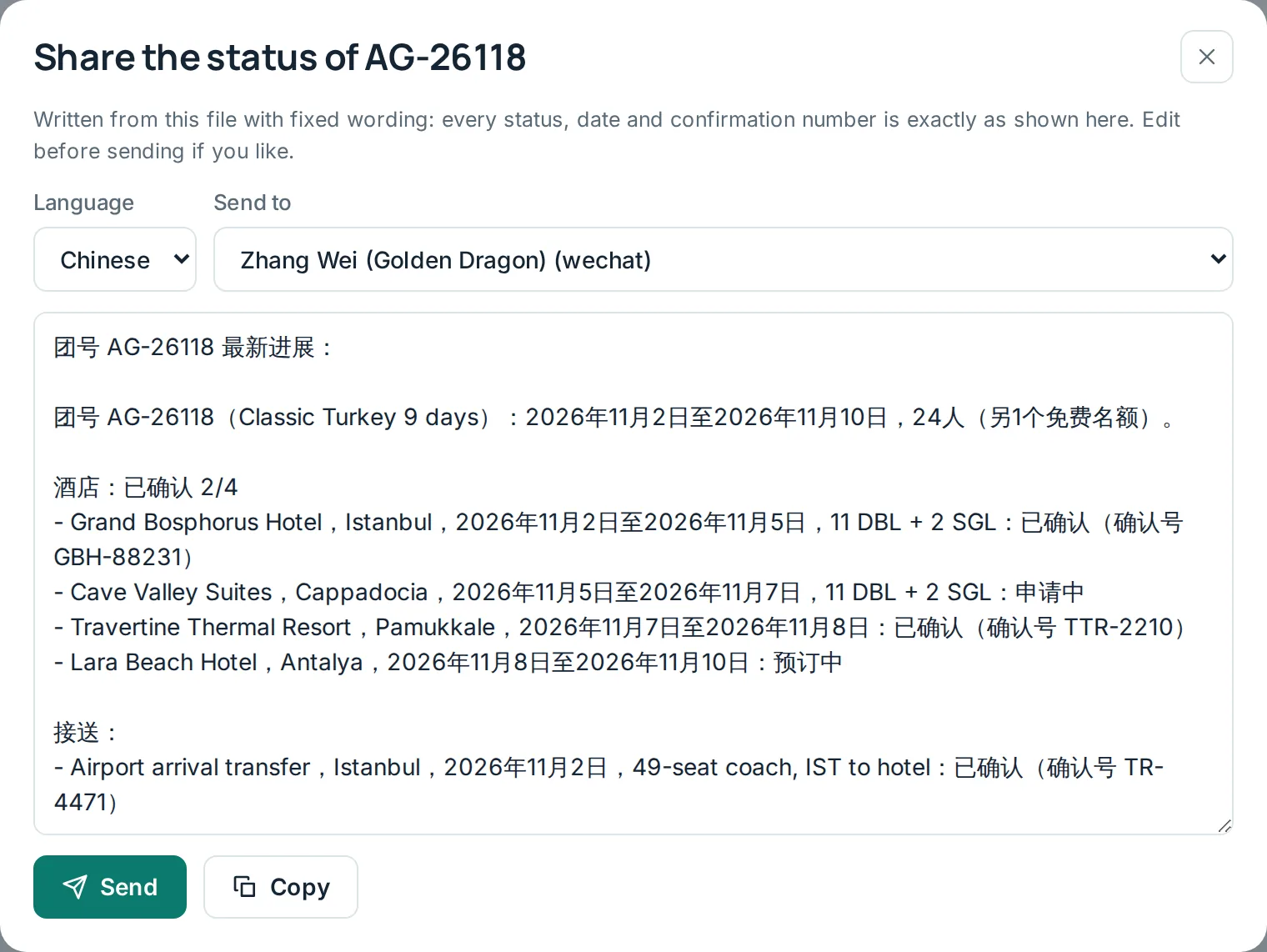Open the Send to recipient dropdown
The height and width of the screenshot is (952, 1267).
[723, 259]
